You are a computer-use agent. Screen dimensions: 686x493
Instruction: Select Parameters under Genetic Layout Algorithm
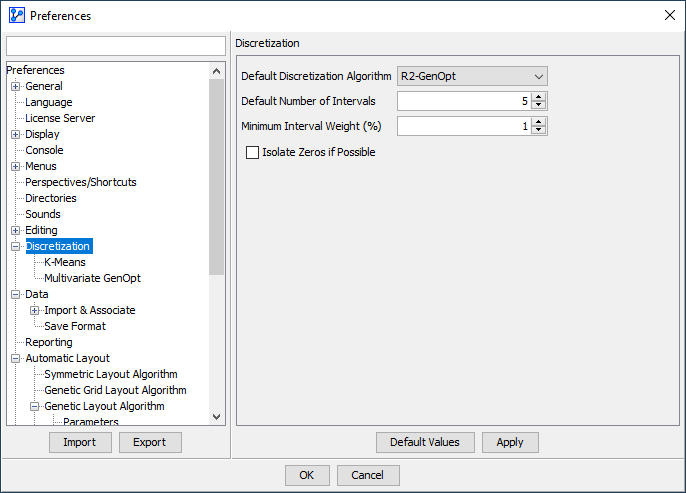pos(91,422)
